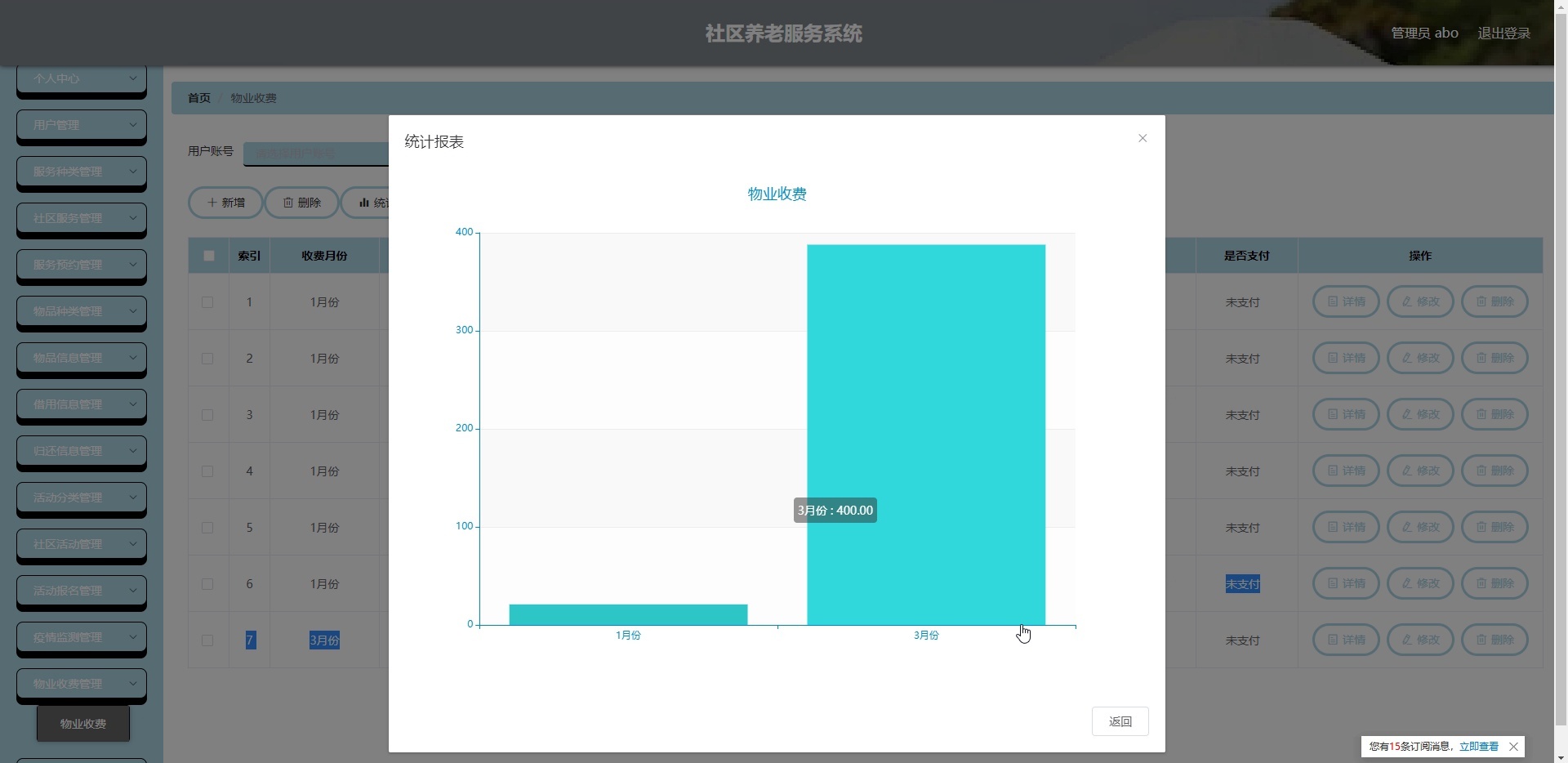Check the checkbox for row 4
Screen dimensions: 1568x763
pos(207,471)
